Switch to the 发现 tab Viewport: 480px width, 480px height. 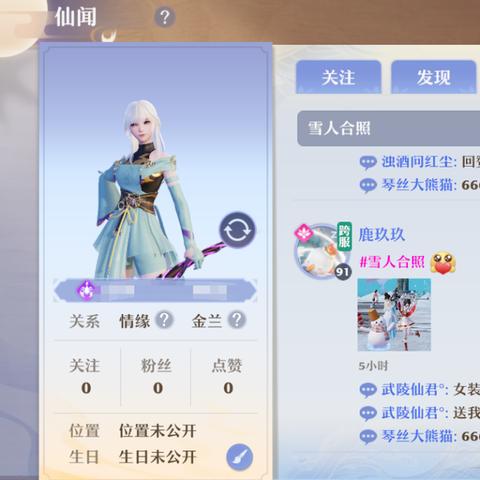pos(434,77)
